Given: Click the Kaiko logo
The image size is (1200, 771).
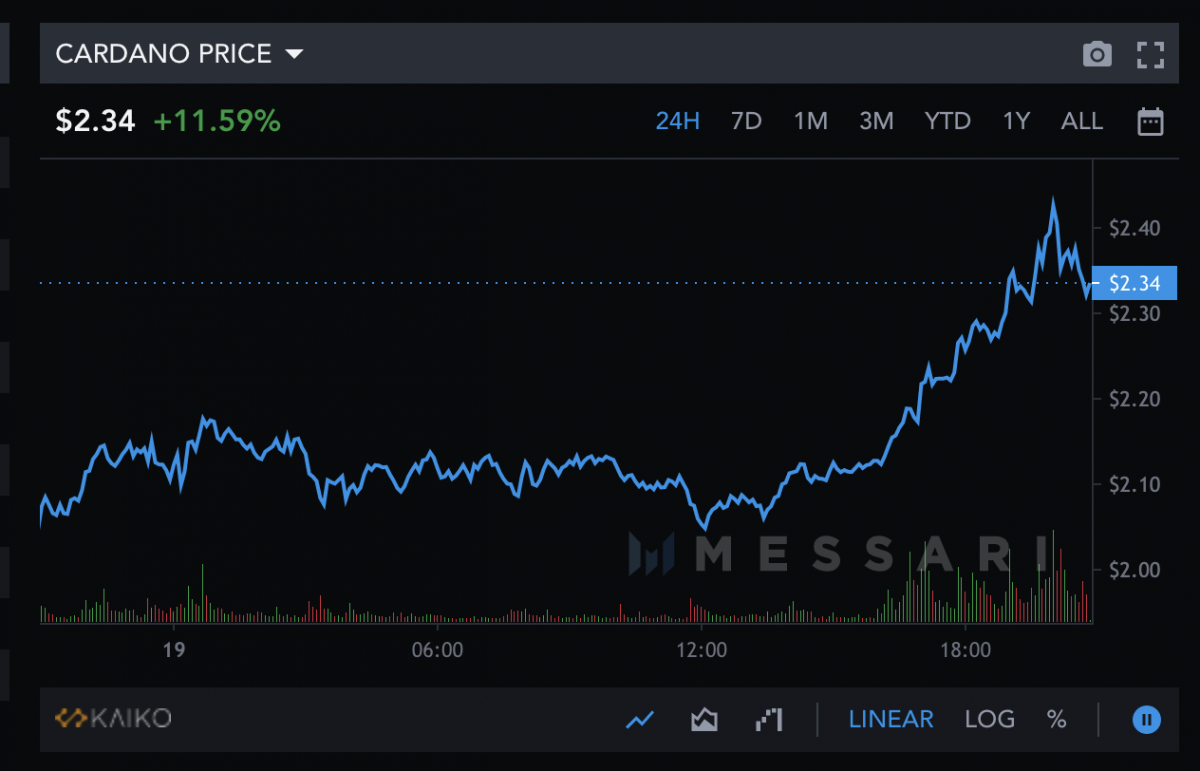Looking at the screenshot, I should click(113, 718).
